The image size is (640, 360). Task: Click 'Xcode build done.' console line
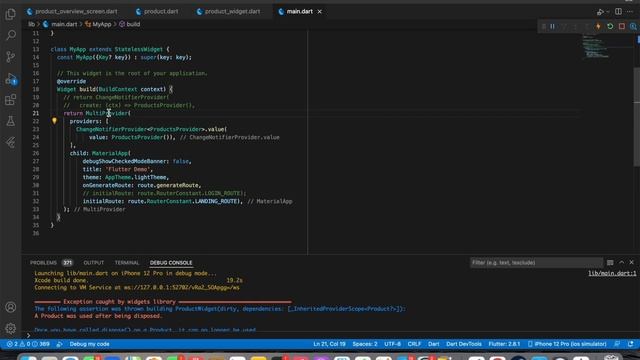(61, 280)
